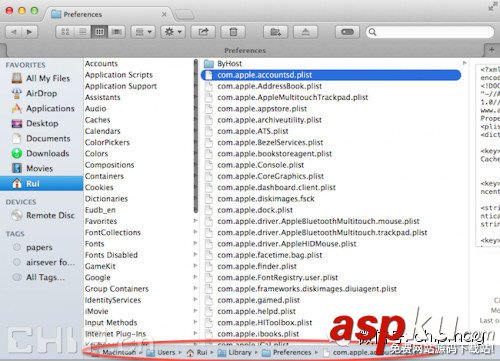
Task: Open the Accounts folder
Action: 101,64
